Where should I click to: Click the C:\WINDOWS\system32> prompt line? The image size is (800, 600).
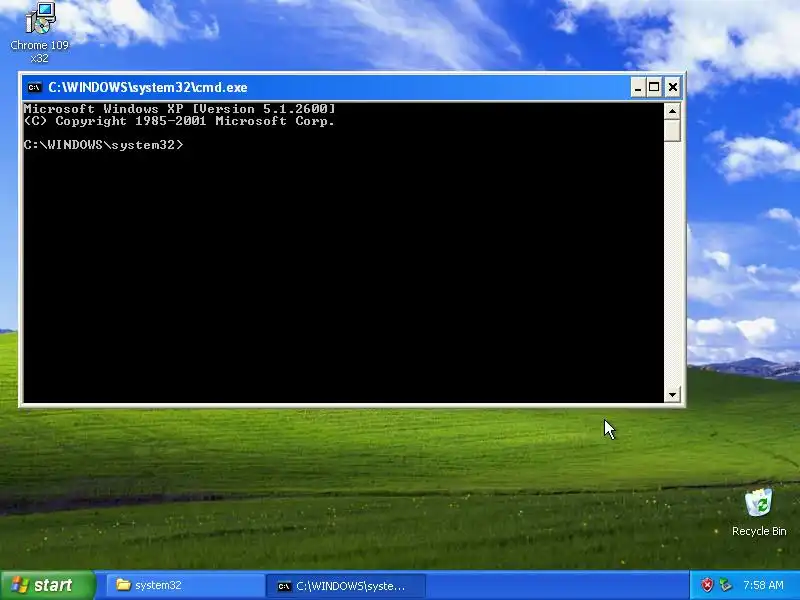(x=104, y=145)
